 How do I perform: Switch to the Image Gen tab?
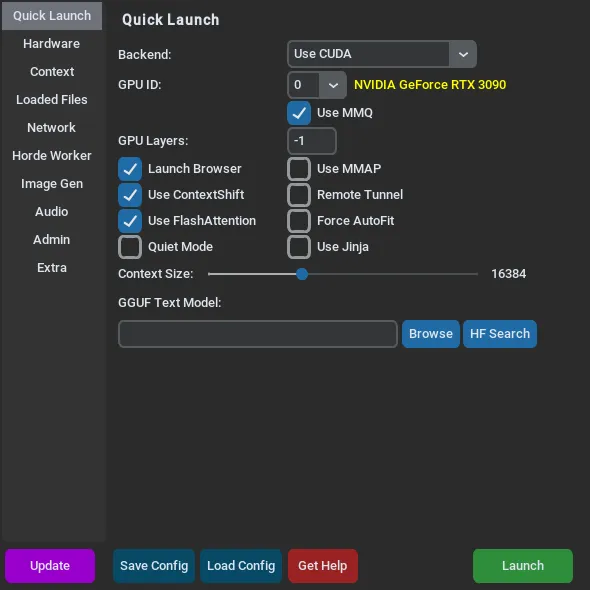pos(52,184)
